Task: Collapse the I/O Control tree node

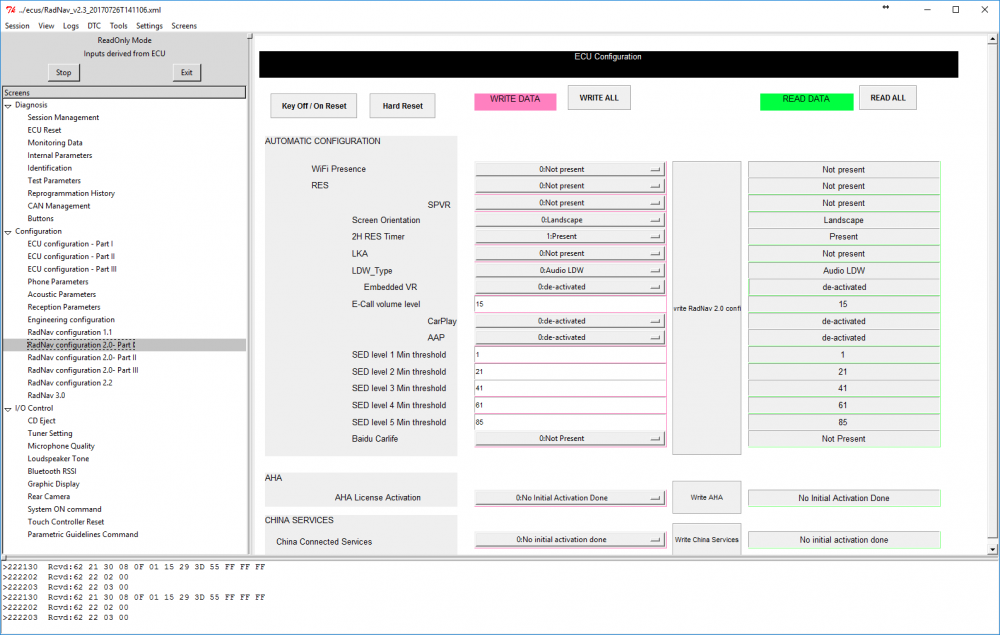Action: click(8, 409)
